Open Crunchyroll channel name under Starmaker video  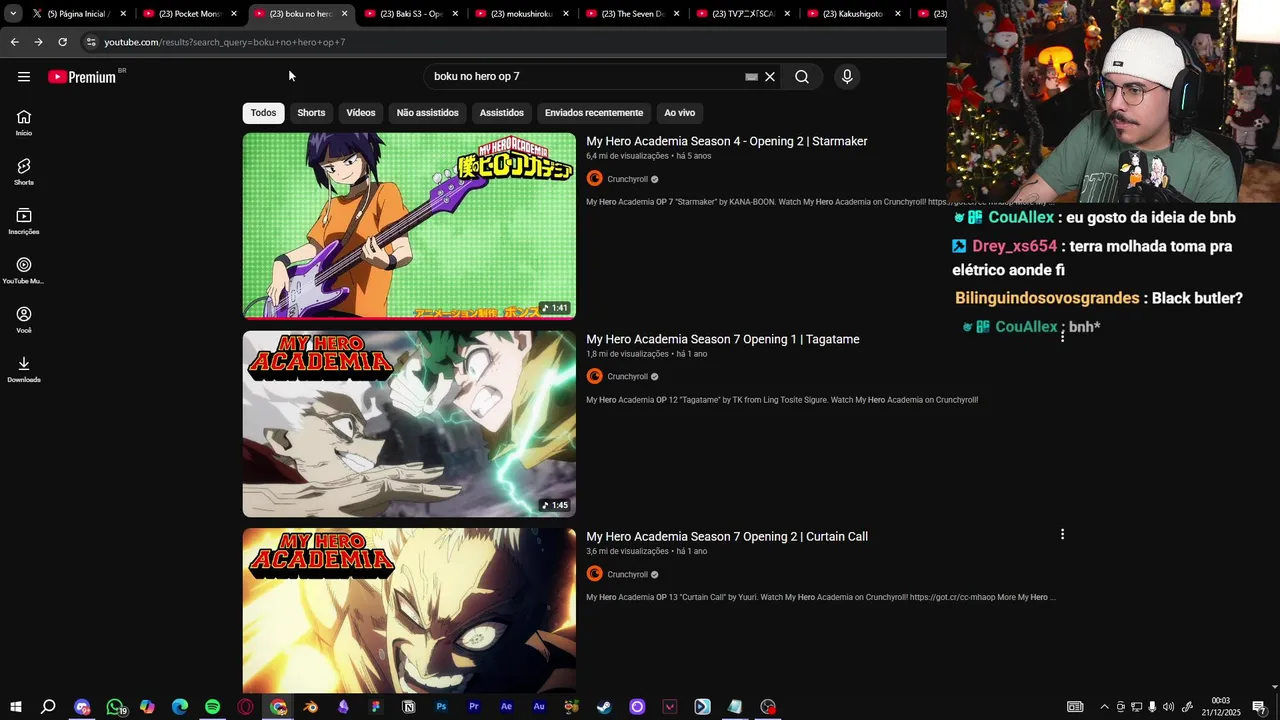point(628,179)
